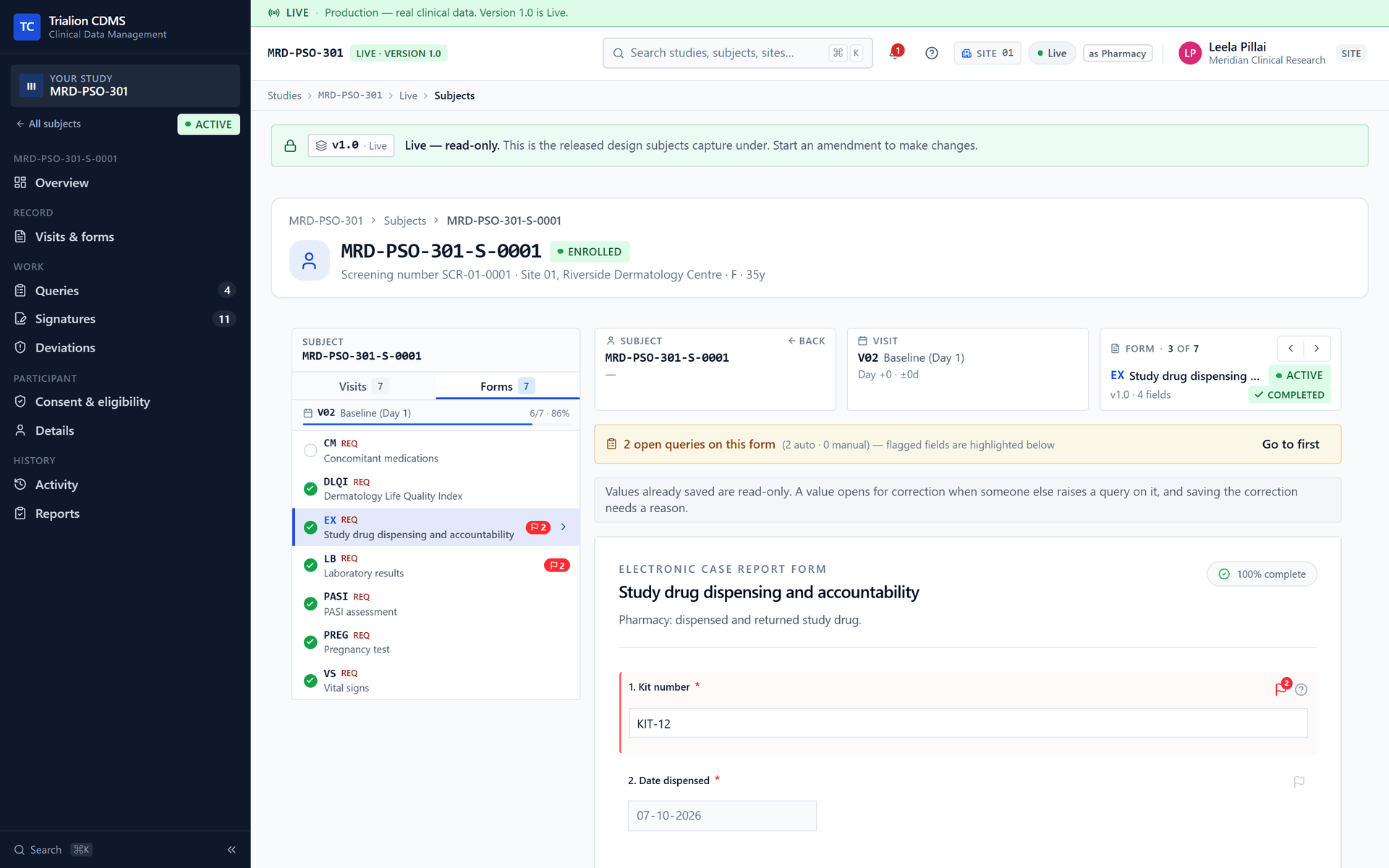This screenshot has width=1389, height=868.
Task: Collapse the sidebar with double-chevron icon
Action: click(231, 849)
